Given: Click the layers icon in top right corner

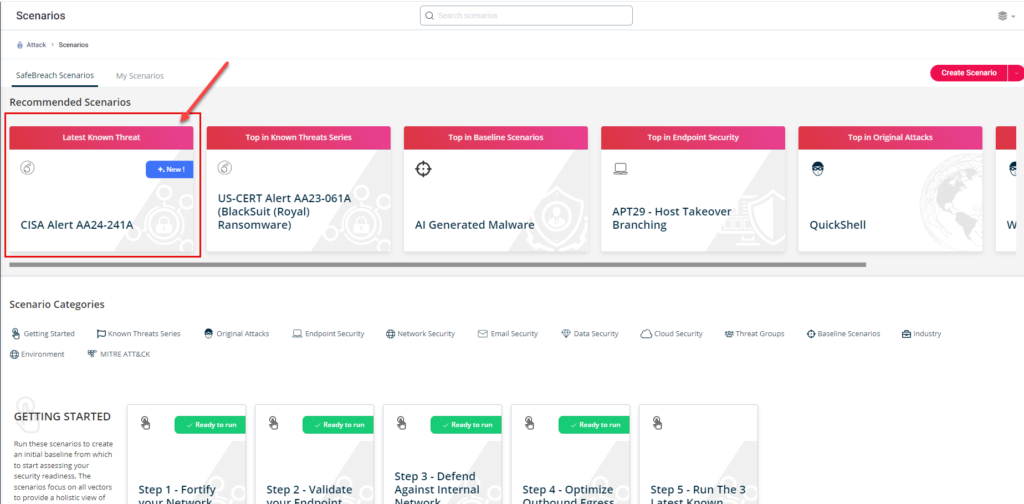Looking at the screenshot, I should [x=1002, y=16].
